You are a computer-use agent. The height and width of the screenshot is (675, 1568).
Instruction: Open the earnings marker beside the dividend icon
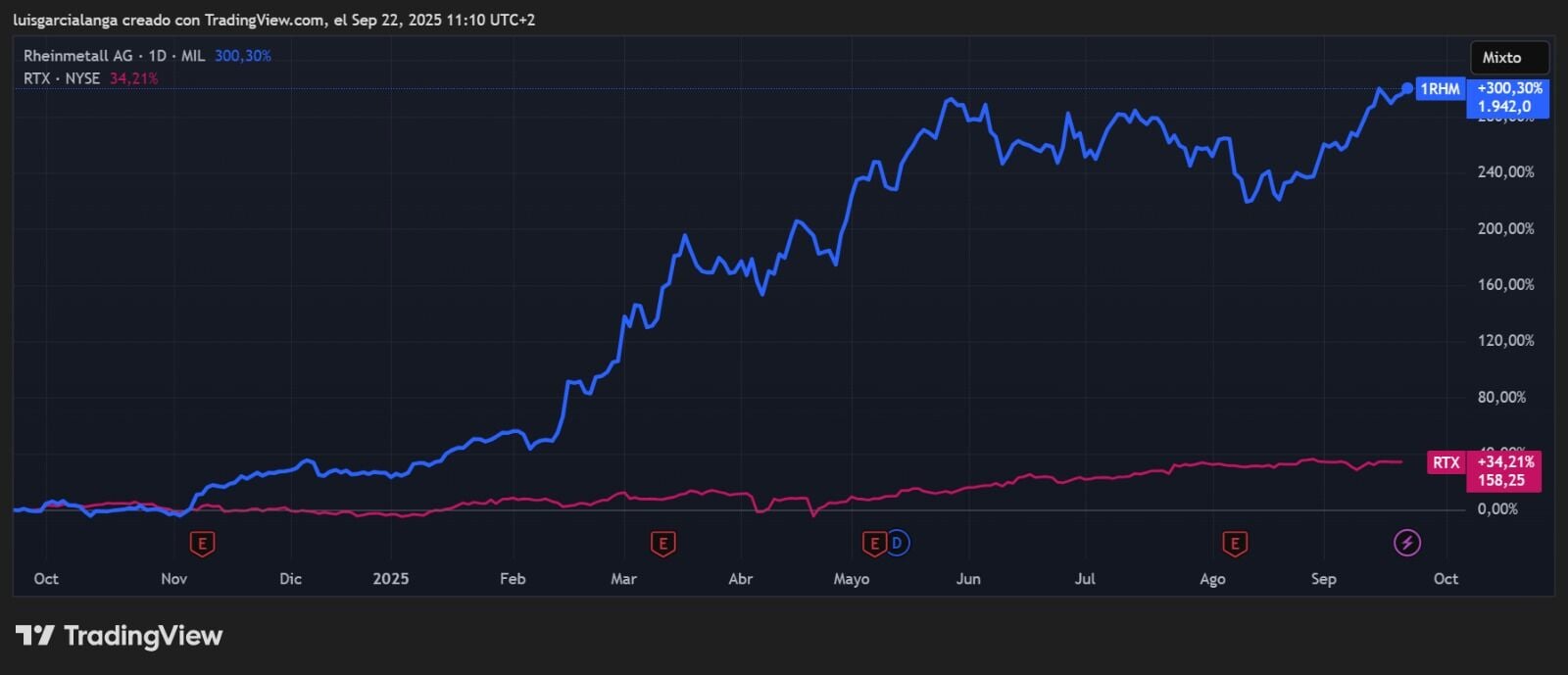tap(873, 543)
